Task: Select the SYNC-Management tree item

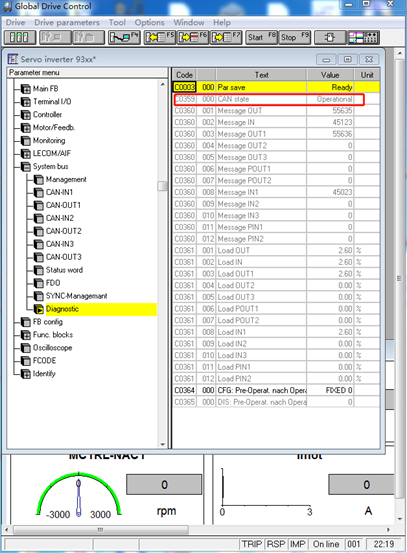Action: pos(77,296)
